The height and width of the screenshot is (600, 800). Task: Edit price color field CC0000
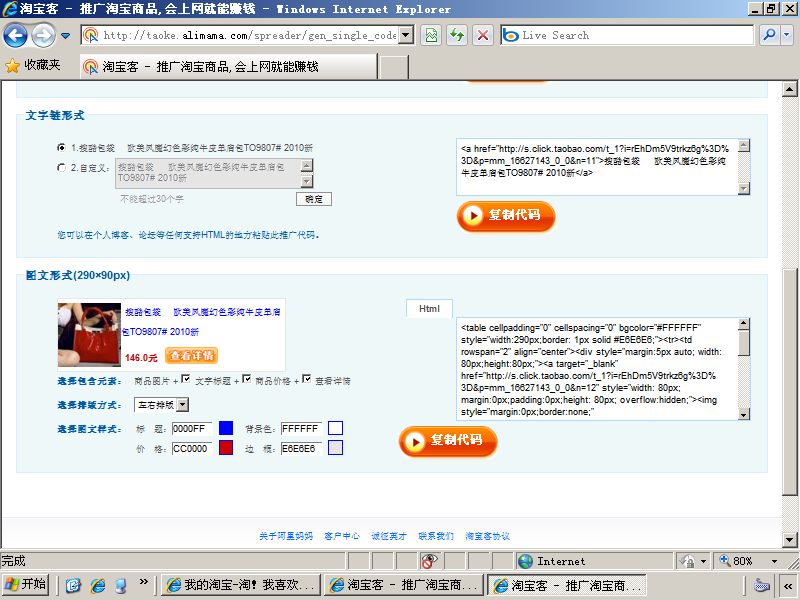tap(192, 448)
